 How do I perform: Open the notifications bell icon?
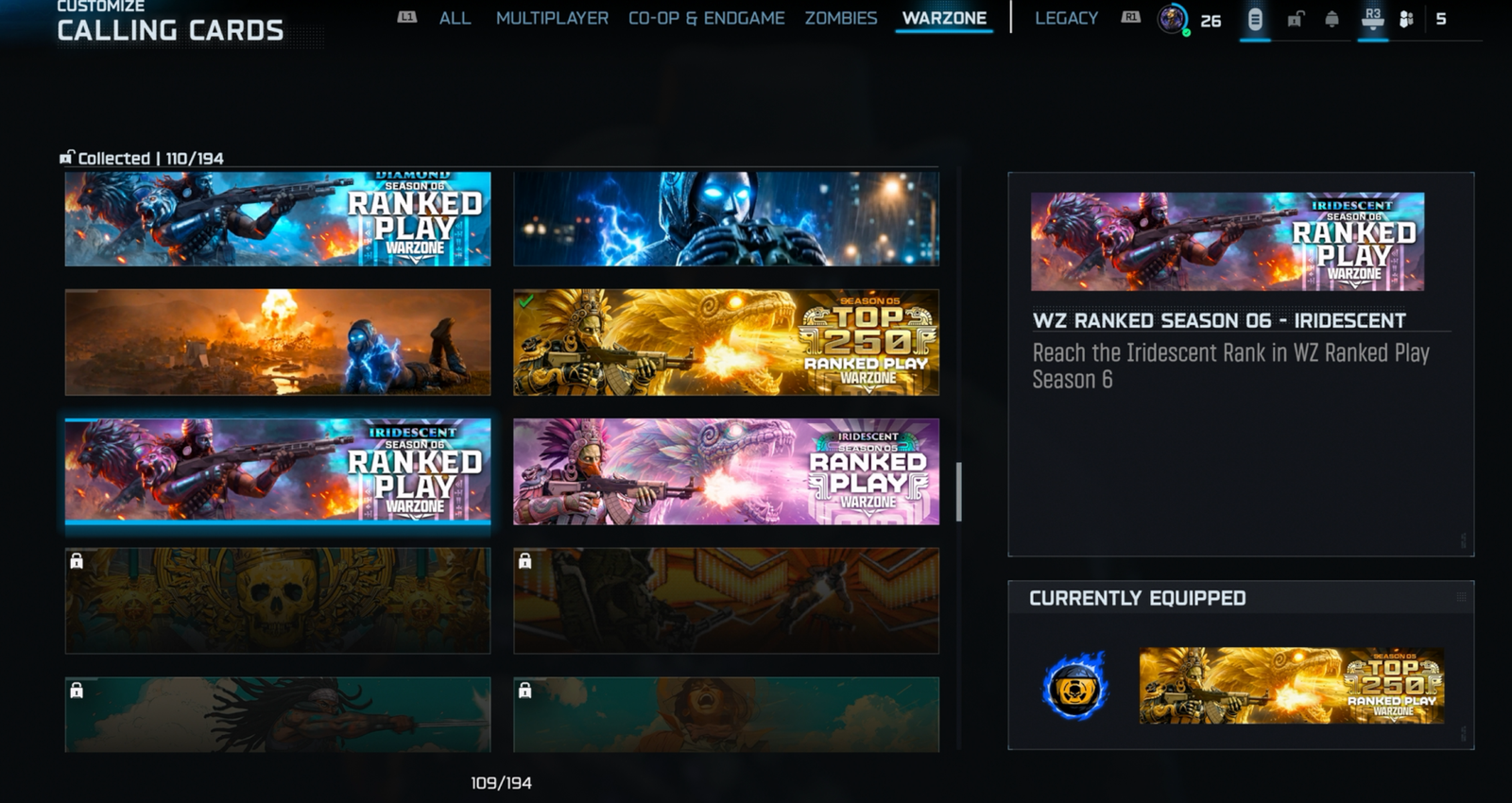(1332, 19)
